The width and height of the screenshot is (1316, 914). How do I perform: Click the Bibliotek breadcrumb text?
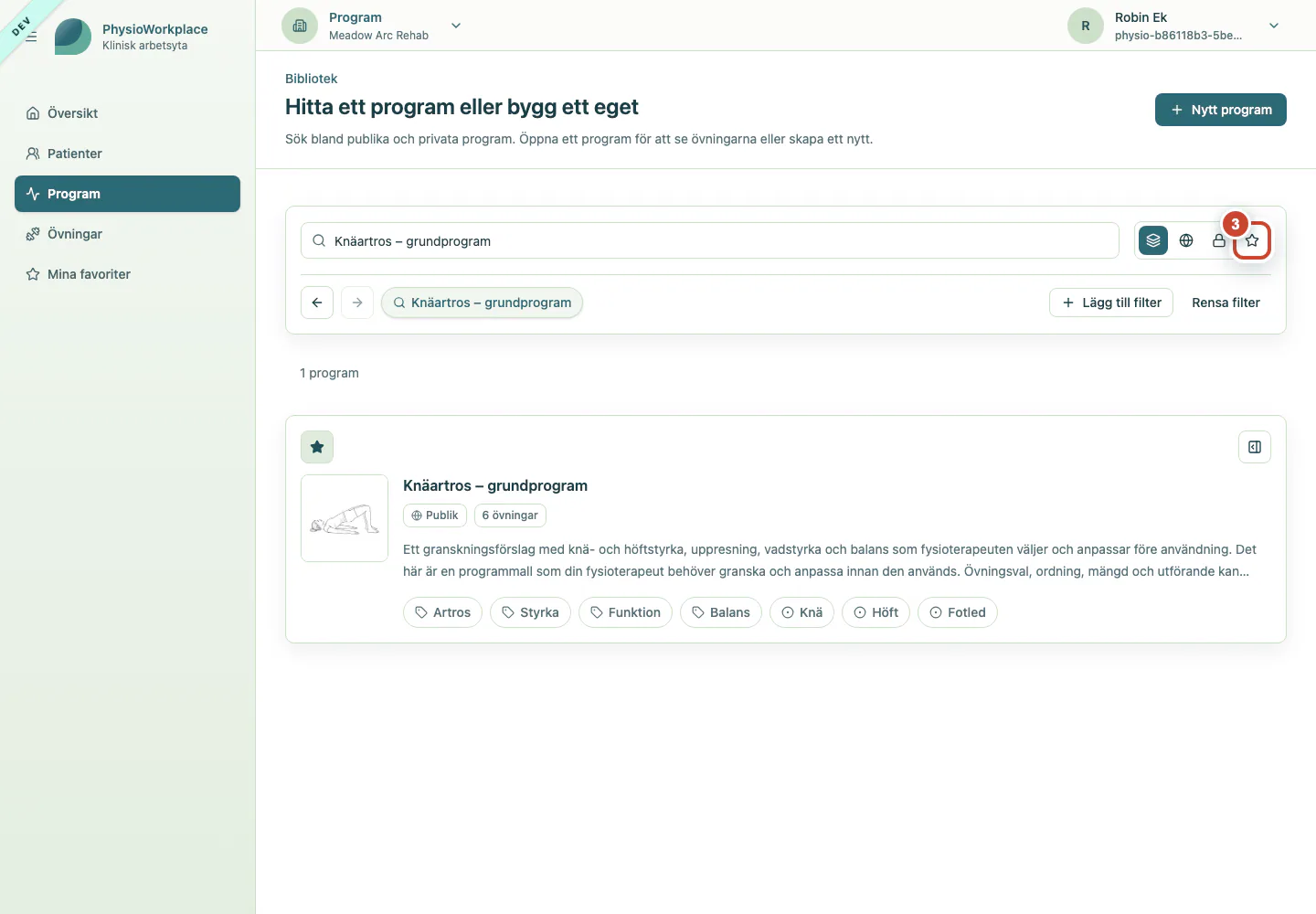[312, 79]
